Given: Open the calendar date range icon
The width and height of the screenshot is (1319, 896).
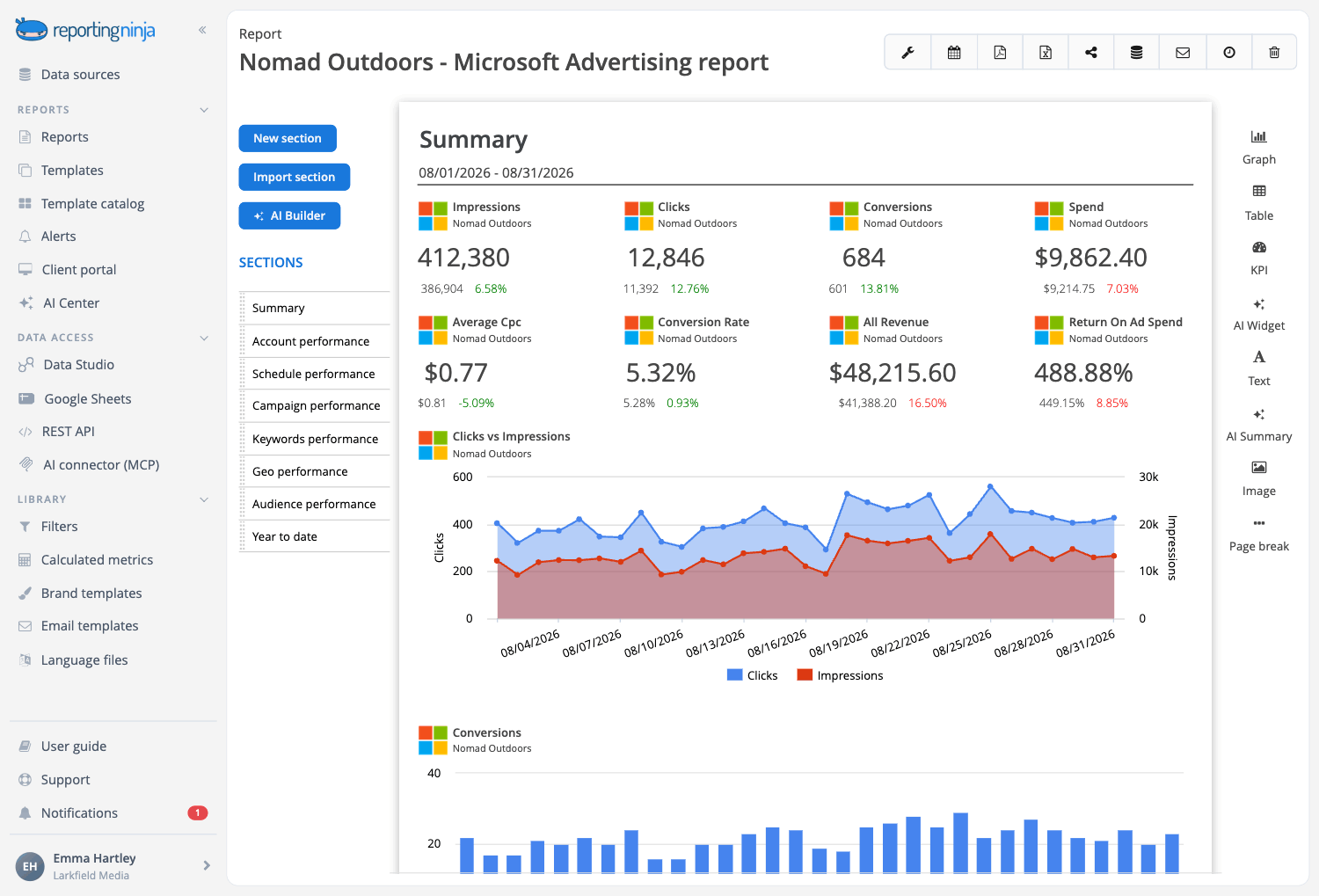Looking at the screenshot, I should (954, 53).
